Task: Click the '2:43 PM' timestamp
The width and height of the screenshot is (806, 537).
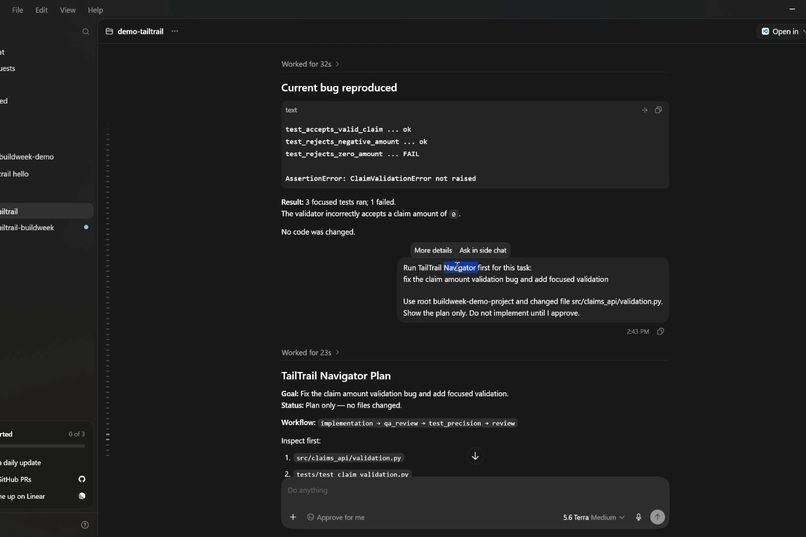Action: [x=637, y=332]
